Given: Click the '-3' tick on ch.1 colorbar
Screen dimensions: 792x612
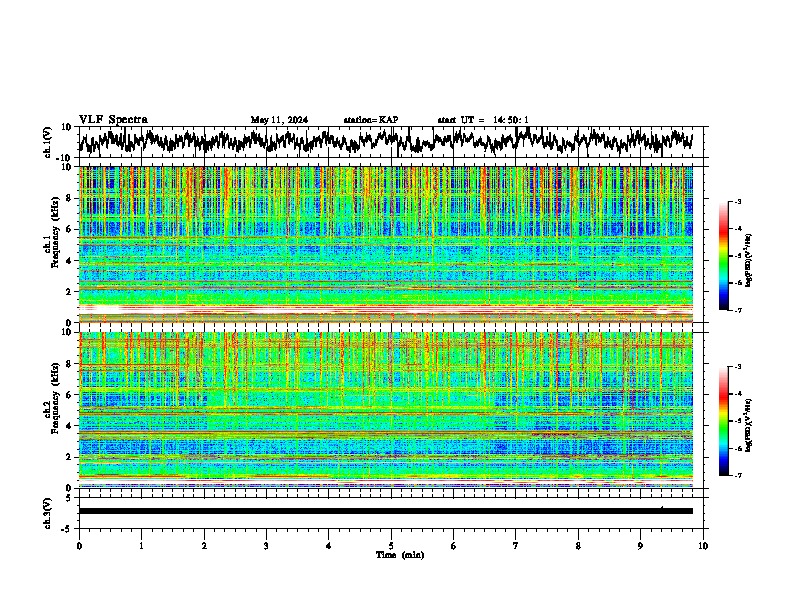Looking at the screenshot, I should click(737, 202).
